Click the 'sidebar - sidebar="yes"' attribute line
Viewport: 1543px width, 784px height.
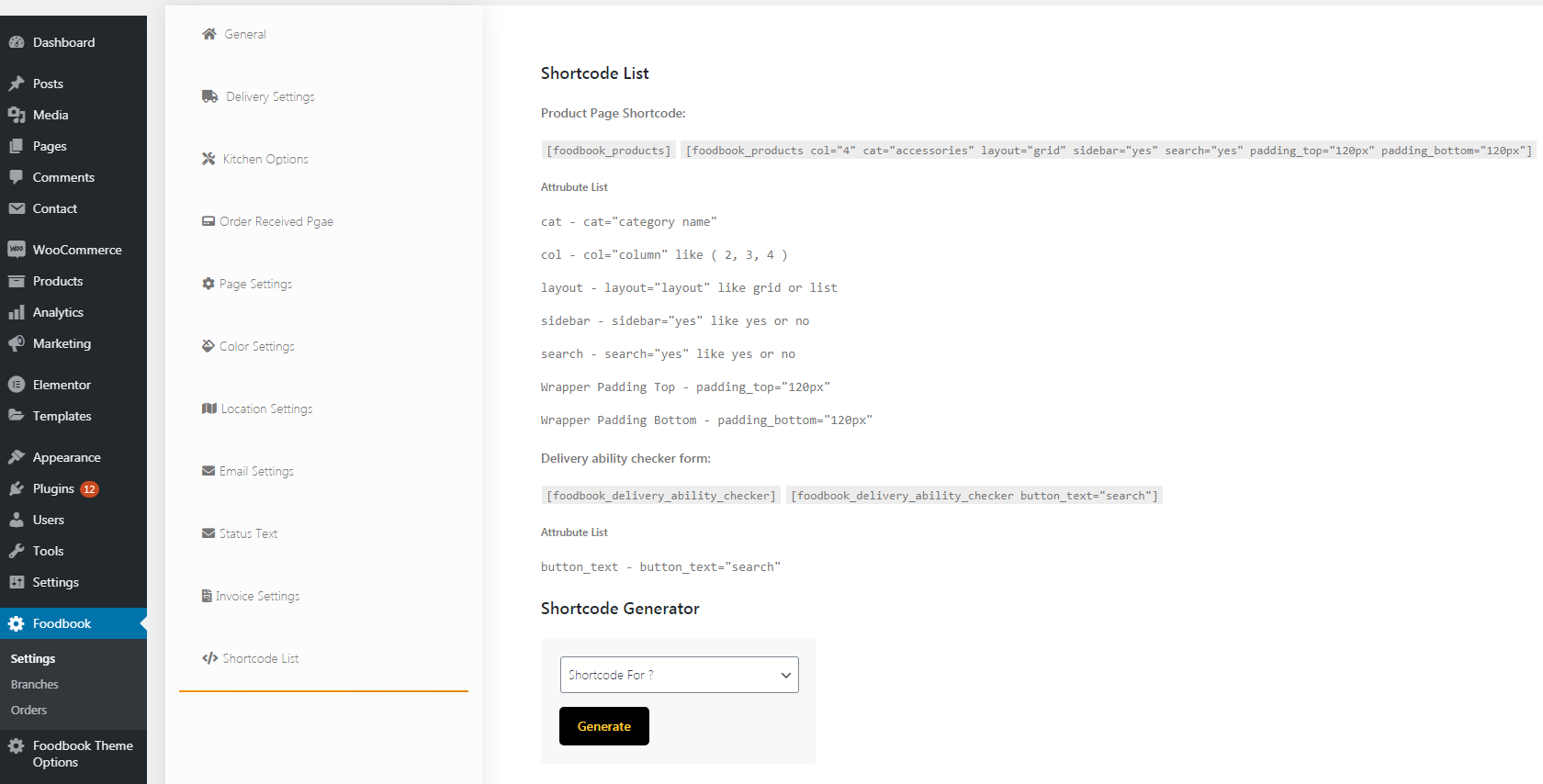click(675, 320)
